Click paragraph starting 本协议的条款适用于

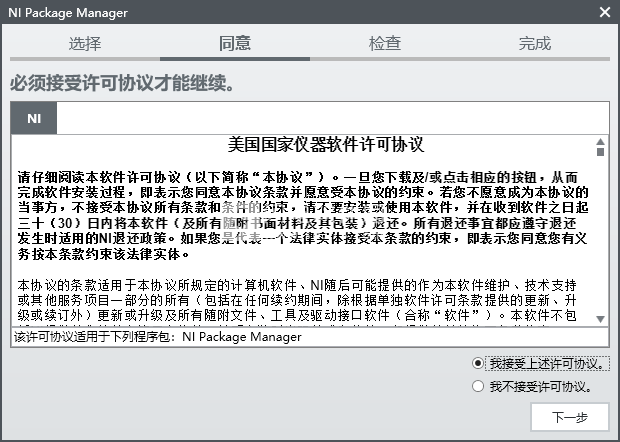coord(297,300)
